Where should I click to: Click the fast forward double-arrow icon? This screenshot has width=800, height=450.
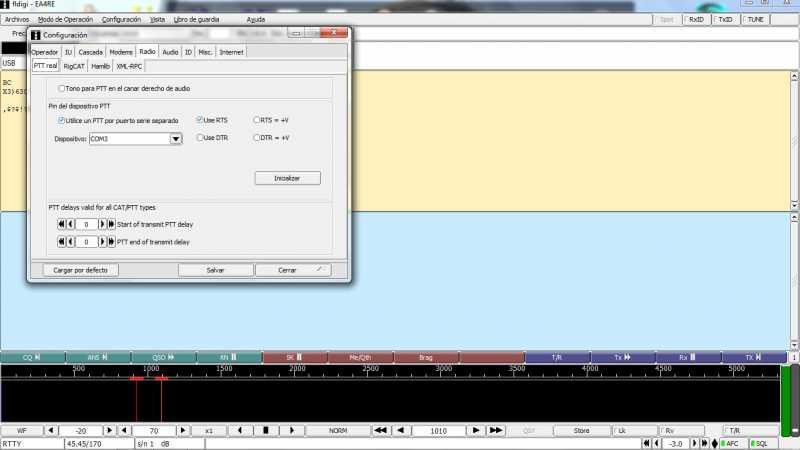[x=496, y=430]
